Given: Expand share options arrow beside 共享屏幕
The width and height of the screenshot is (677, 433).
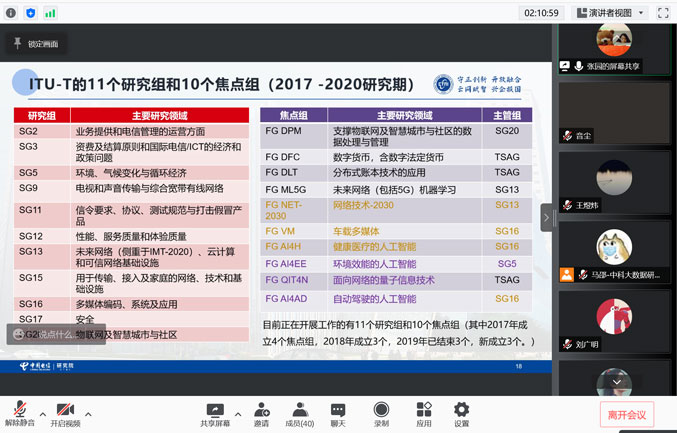Looking at the screenshot, I should point(238,414).
